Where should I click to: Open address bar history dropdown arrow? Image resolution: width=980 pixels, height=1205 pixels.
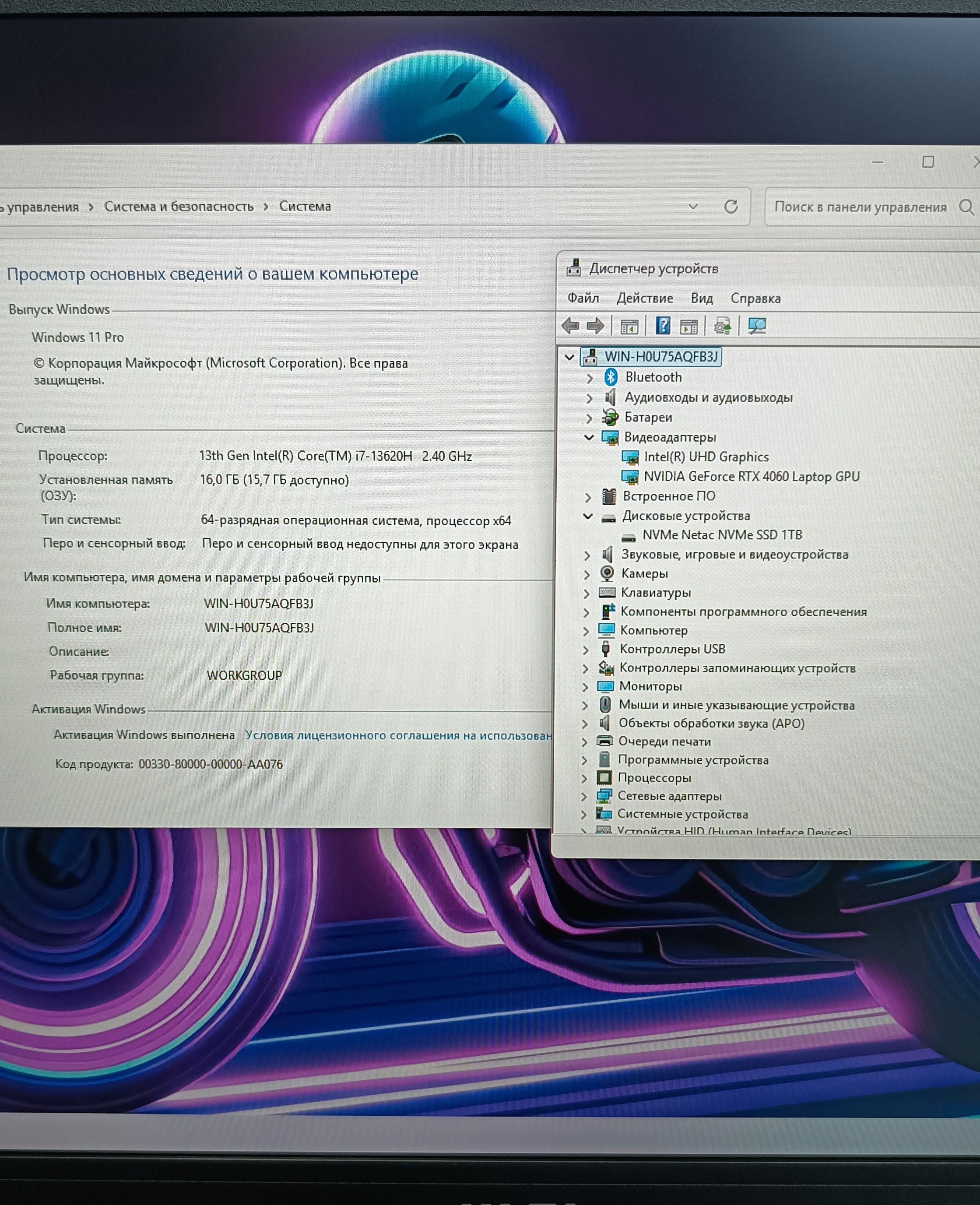tap(693, 207)
